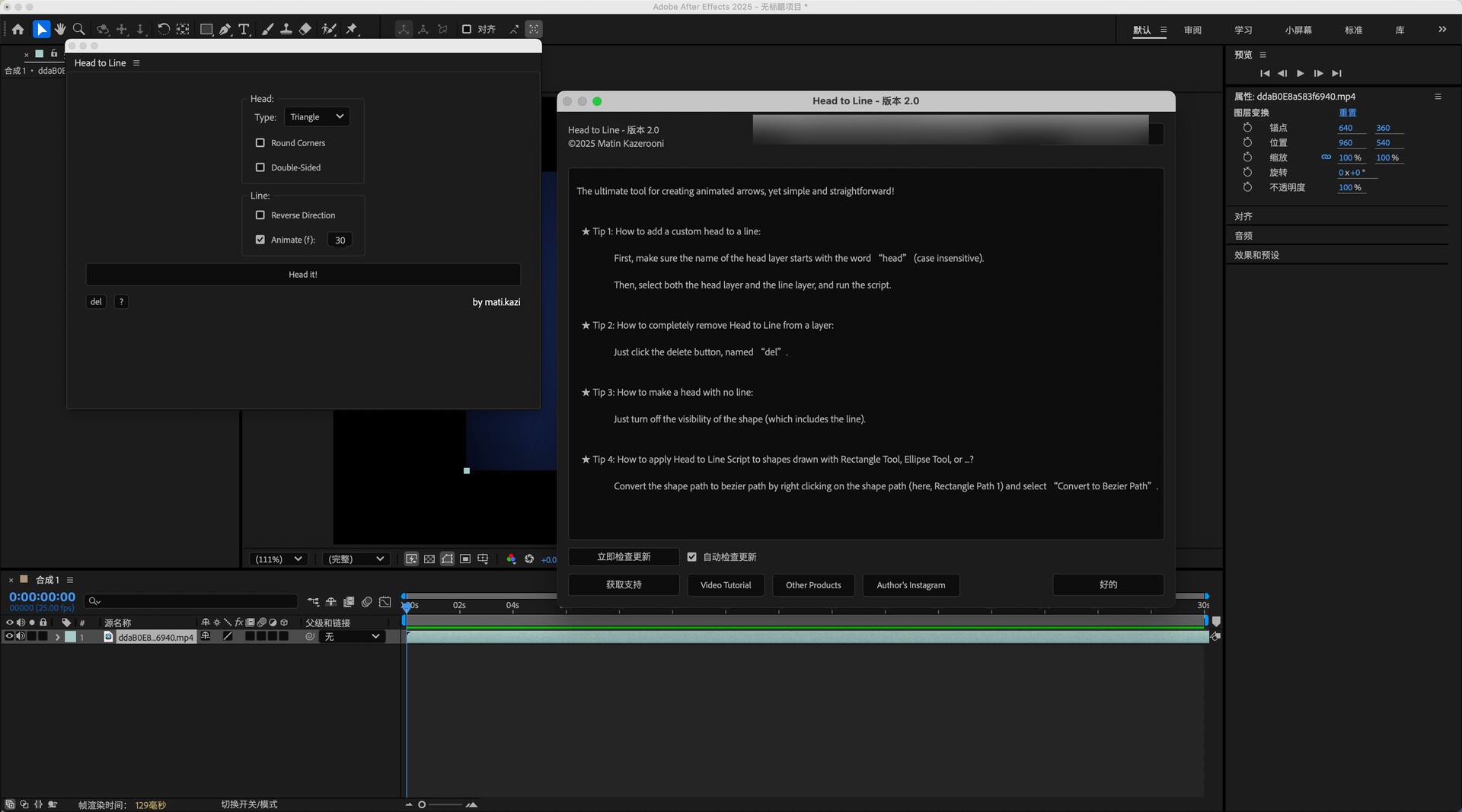The width and height of the screenshot is (1462, 812).
Task: Open Head to Line panel menu
Action: pyautogui.click(x=136, y=63)
